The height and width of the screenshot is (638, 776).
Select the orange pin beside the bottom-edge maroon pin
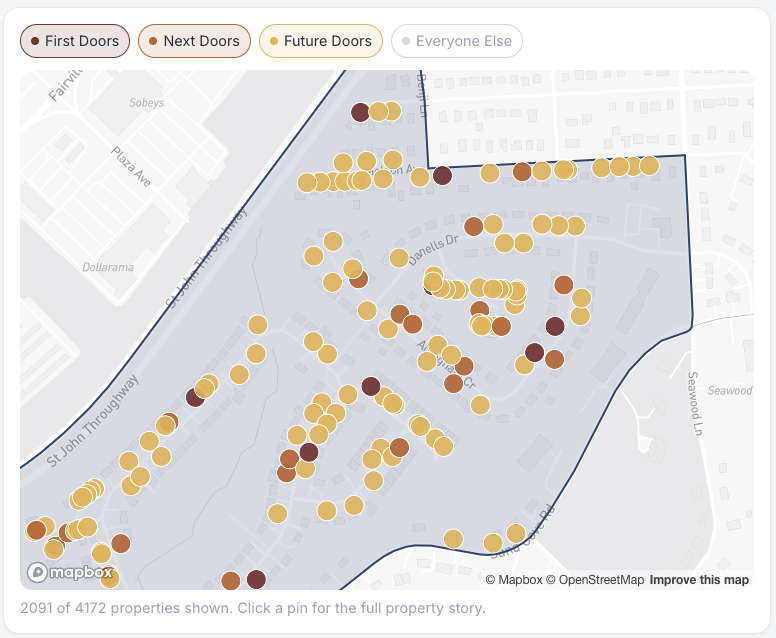pos(231,581)
